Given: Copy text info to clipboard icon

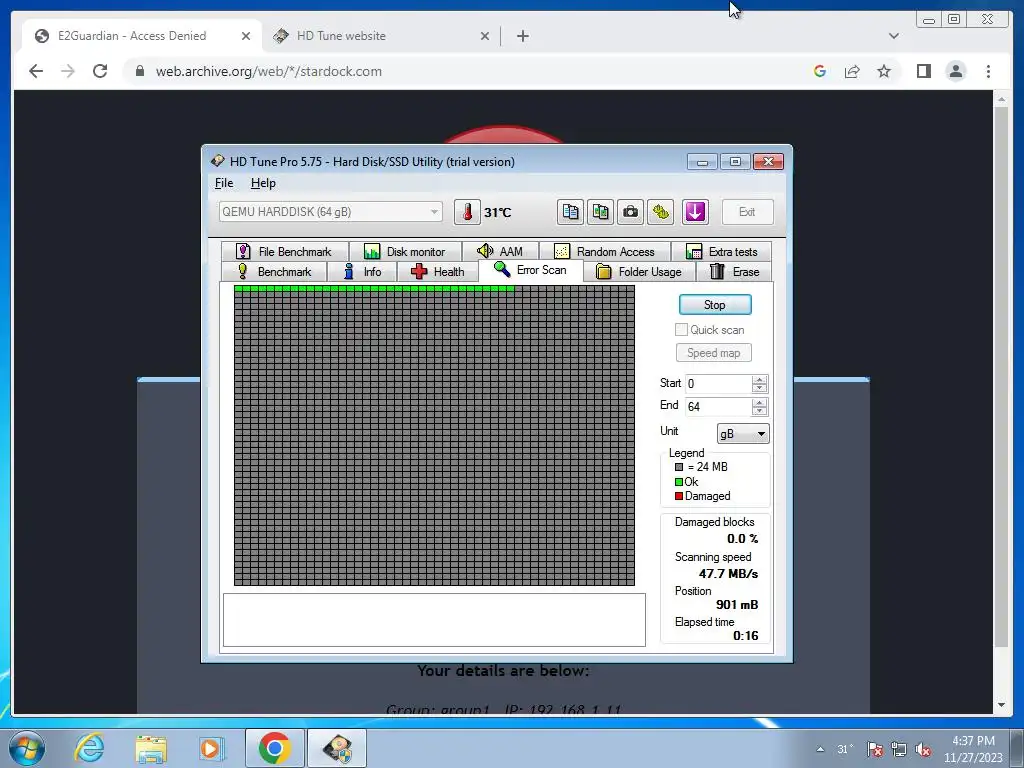Looking at the screenshot, I should tap(570, 212).
